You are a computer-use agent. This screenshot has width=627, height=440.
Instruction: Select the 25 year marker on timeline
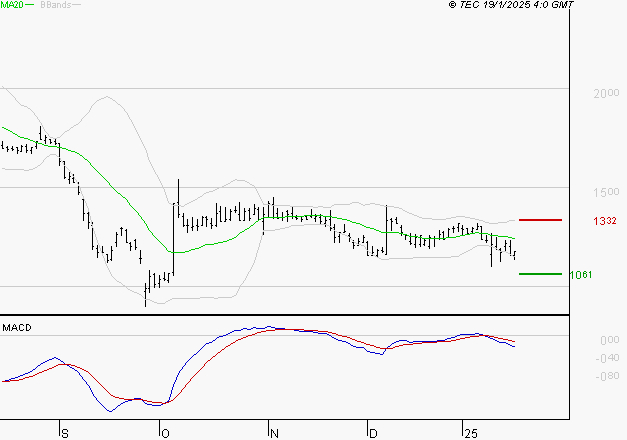[x=469, y=433]
